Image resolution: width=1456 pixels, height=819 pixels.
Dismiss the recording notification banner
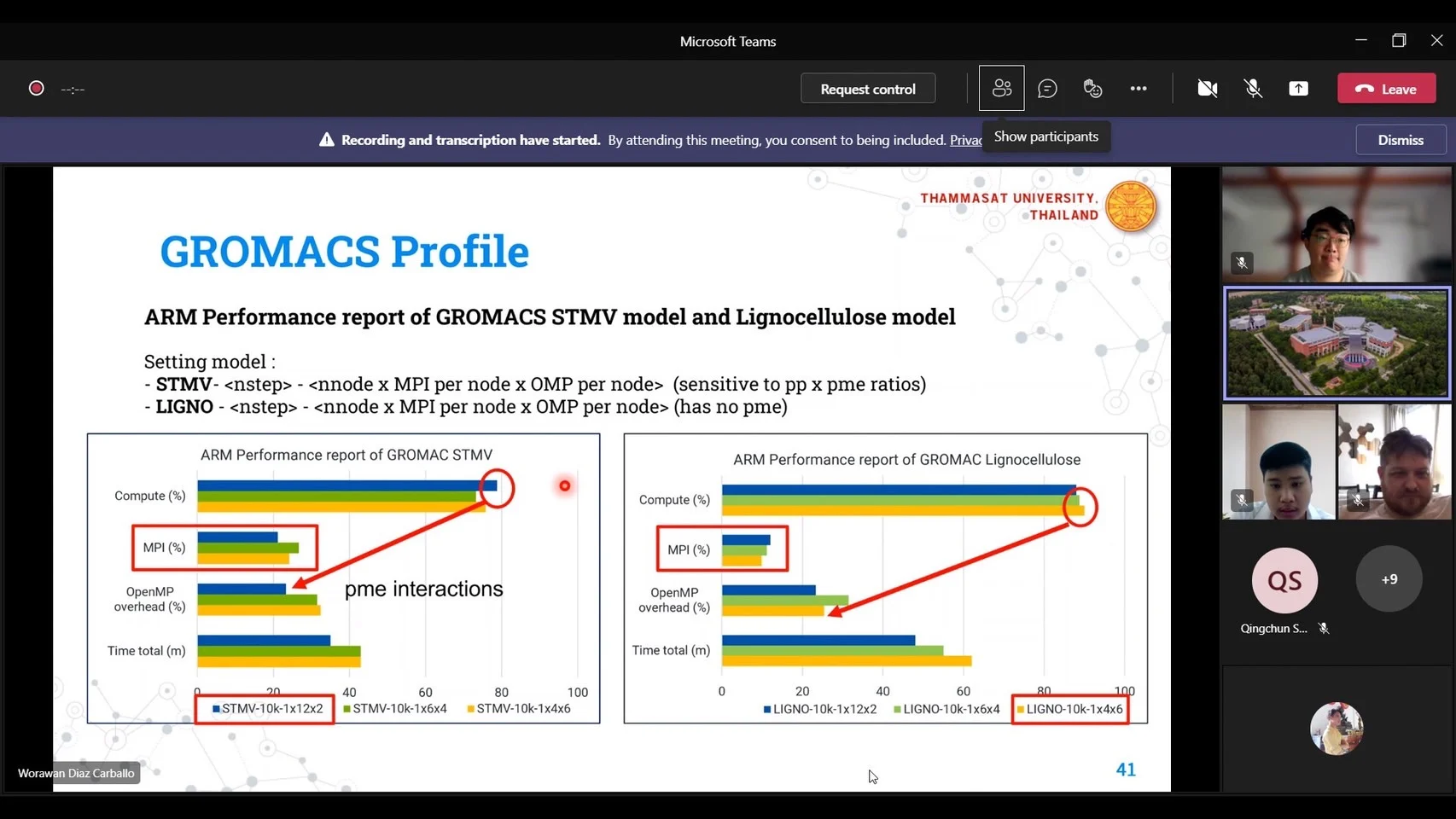click(1400, 140)
